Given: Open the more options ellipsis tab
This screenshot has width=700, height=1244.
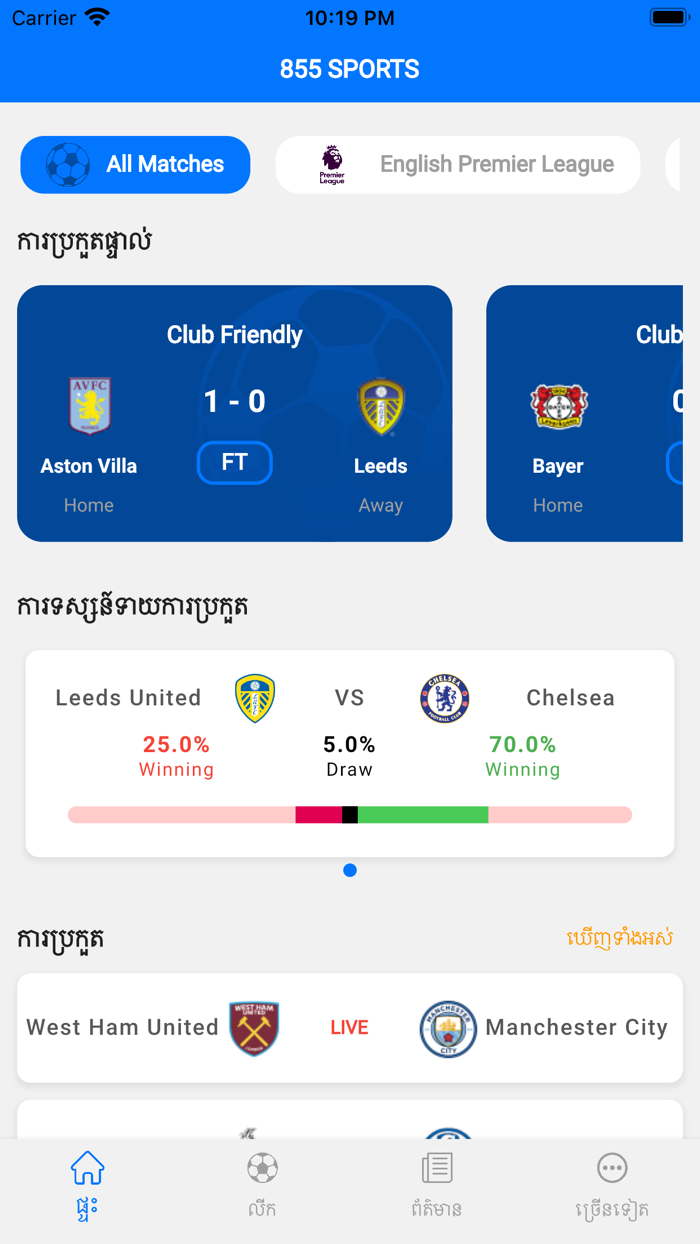Looking at the screenshot, I should pos(612,1169).
